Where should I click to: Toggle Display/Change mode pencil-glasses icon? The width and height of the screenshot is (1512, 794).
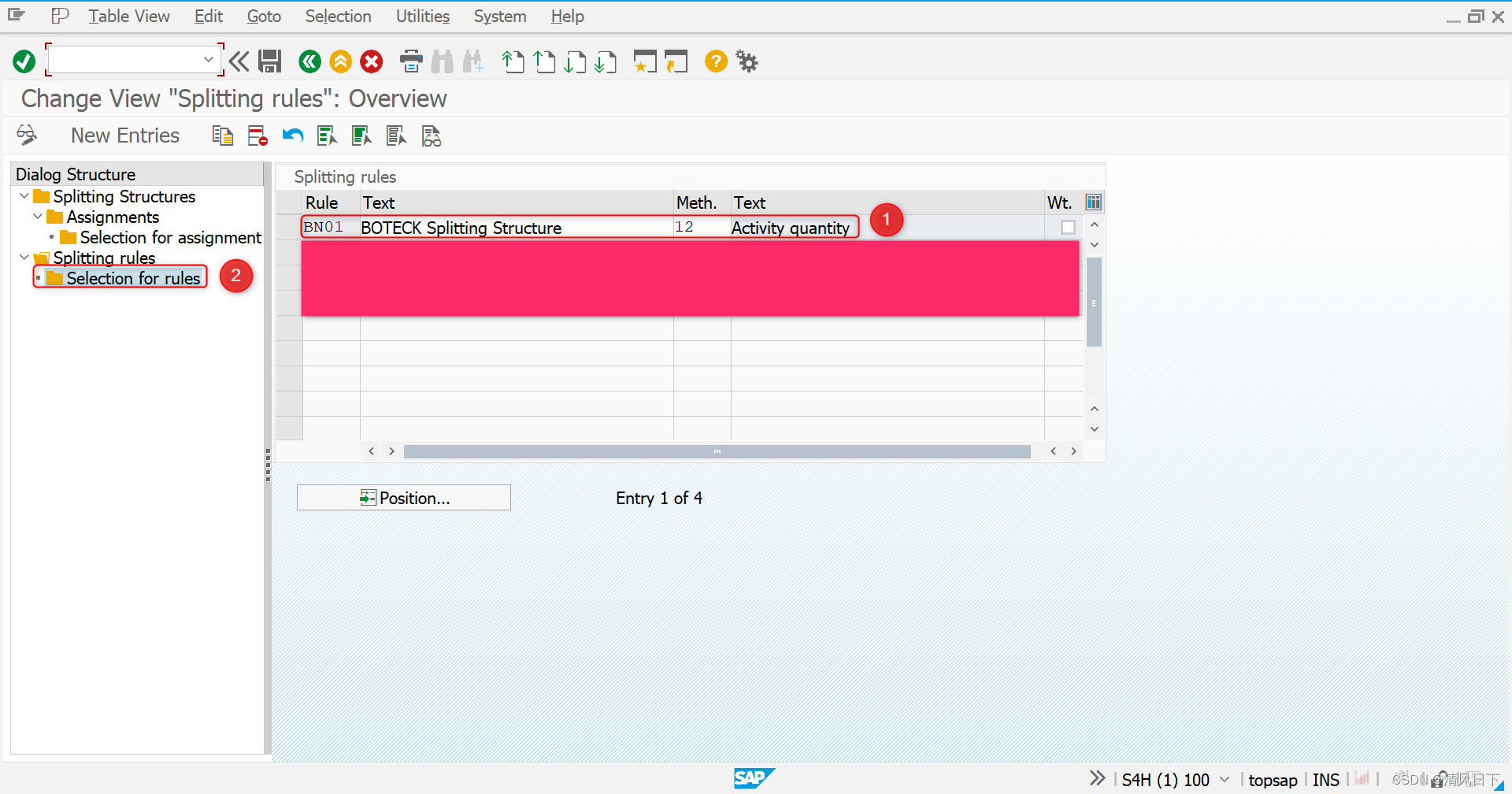[27, 135]
